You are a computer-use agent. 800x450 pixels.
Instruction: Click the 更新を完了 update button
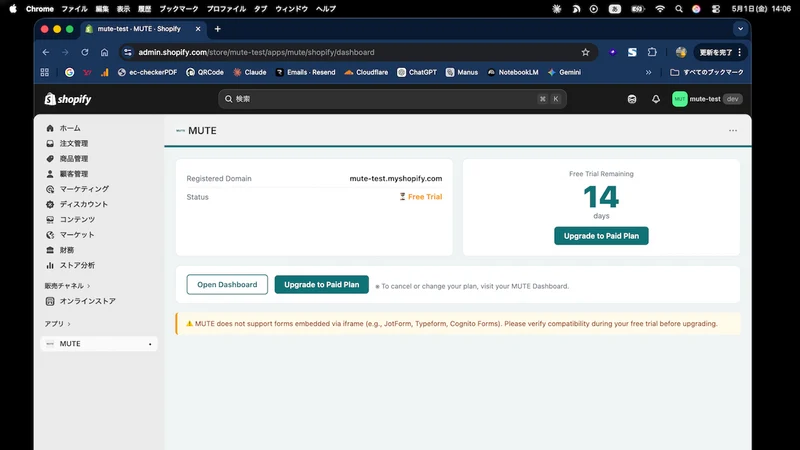[x=720, y=52]
